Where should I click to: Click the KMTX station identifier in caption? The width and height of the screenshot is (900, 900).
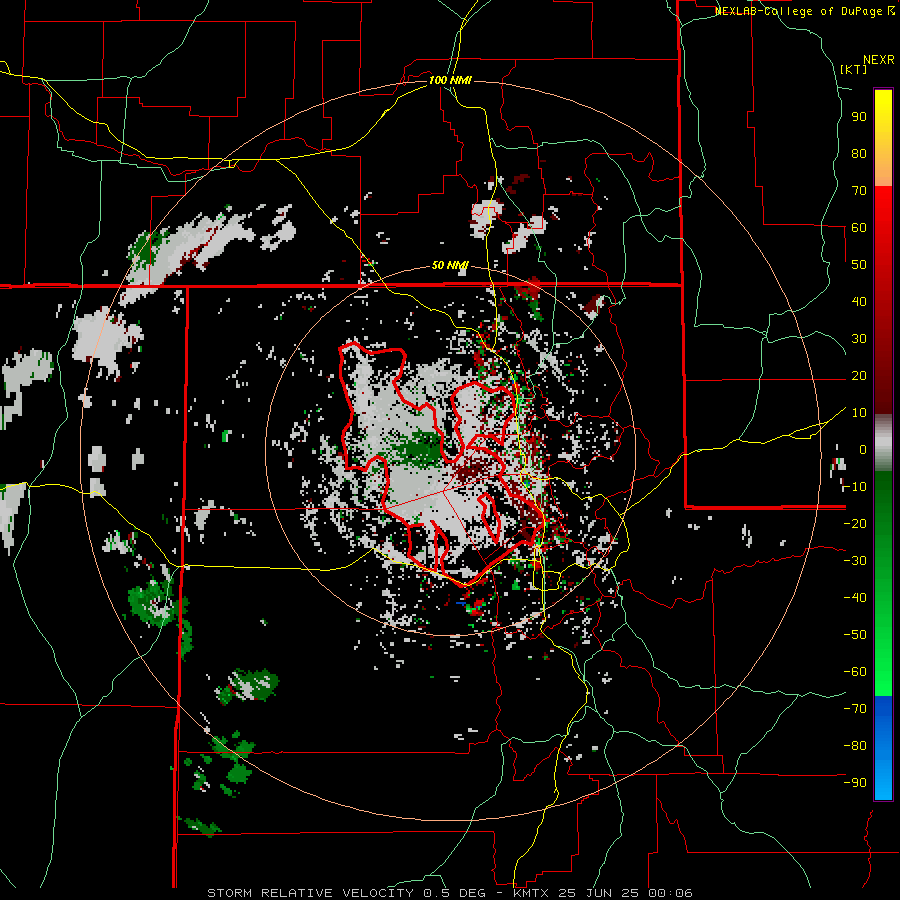click(x=531, y=893)
